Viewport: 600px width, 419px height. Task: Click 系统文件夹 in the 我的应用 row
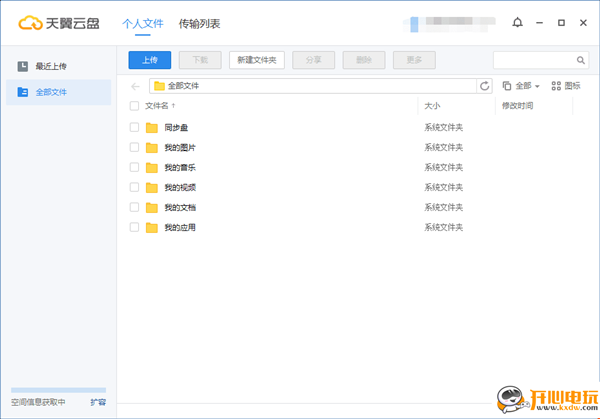click(443, 227)
